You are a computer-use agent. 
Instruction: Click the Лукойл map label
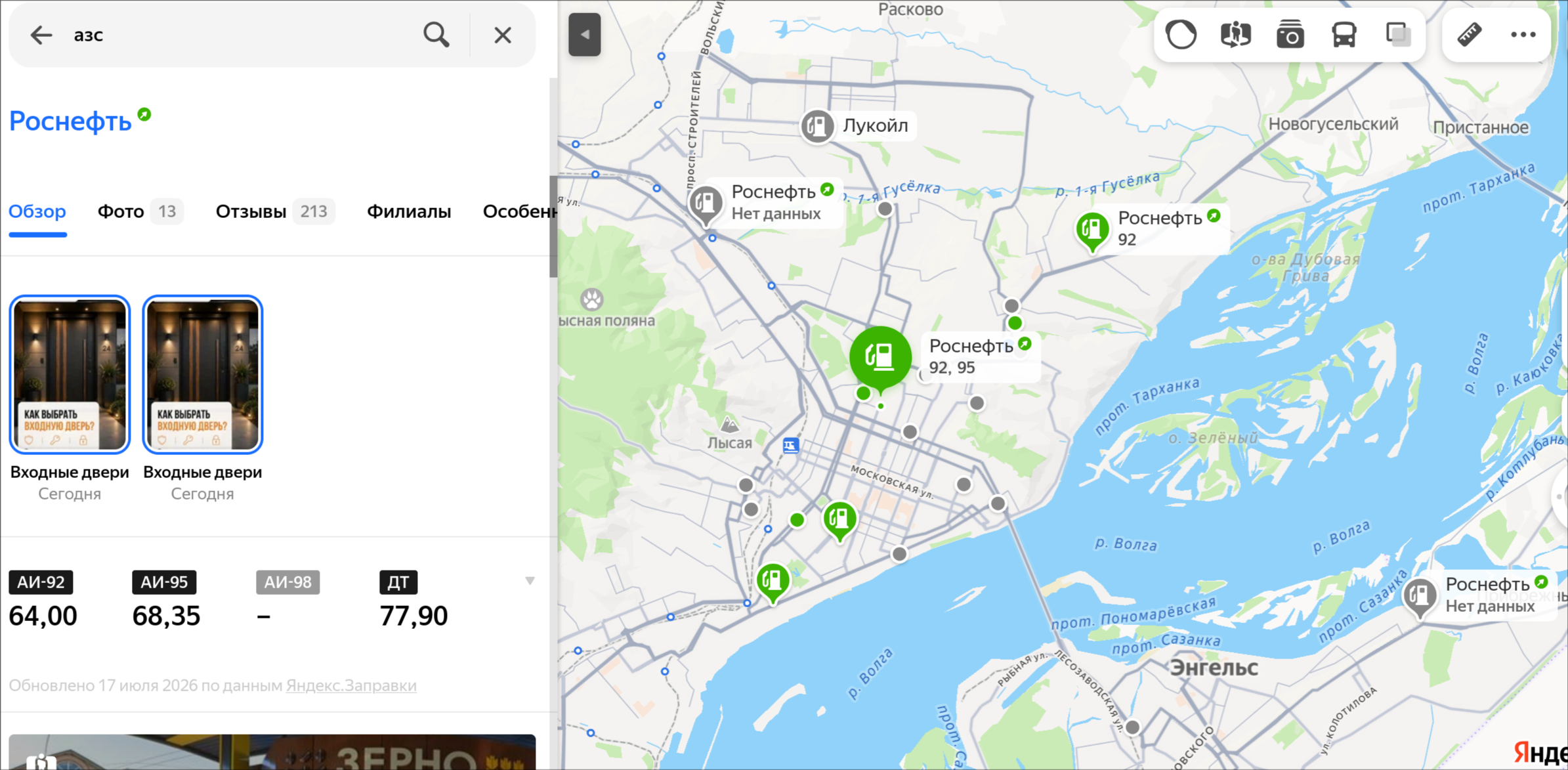point(875,125)
